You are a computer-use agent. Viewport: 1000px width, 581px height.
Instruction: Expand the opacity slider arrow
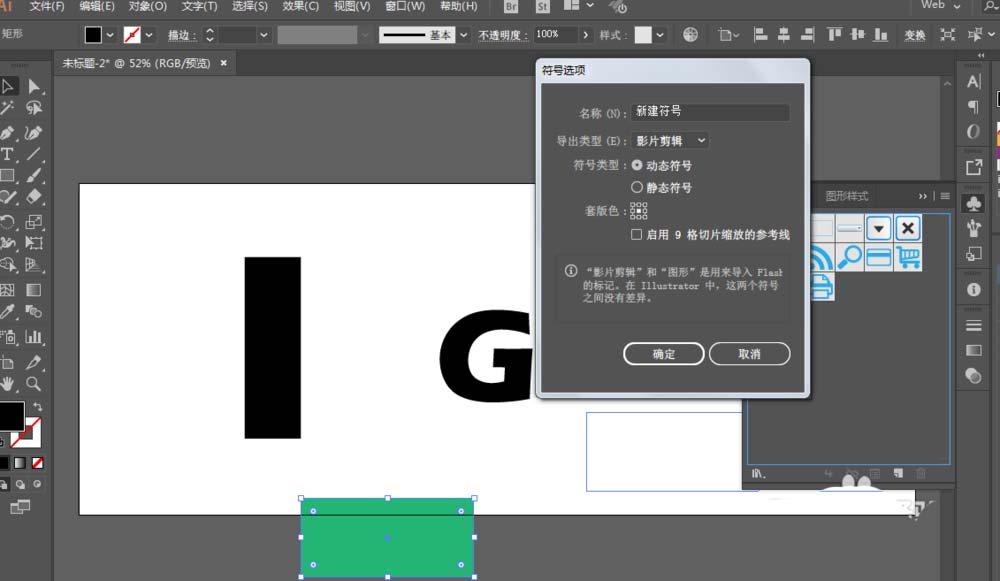[x=585, y=35]
